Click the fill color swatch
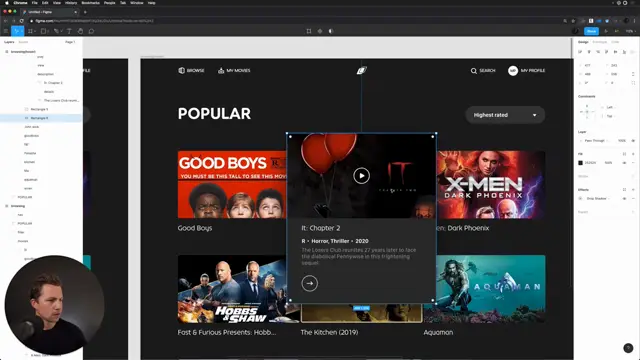 click(x=580, y=162)
